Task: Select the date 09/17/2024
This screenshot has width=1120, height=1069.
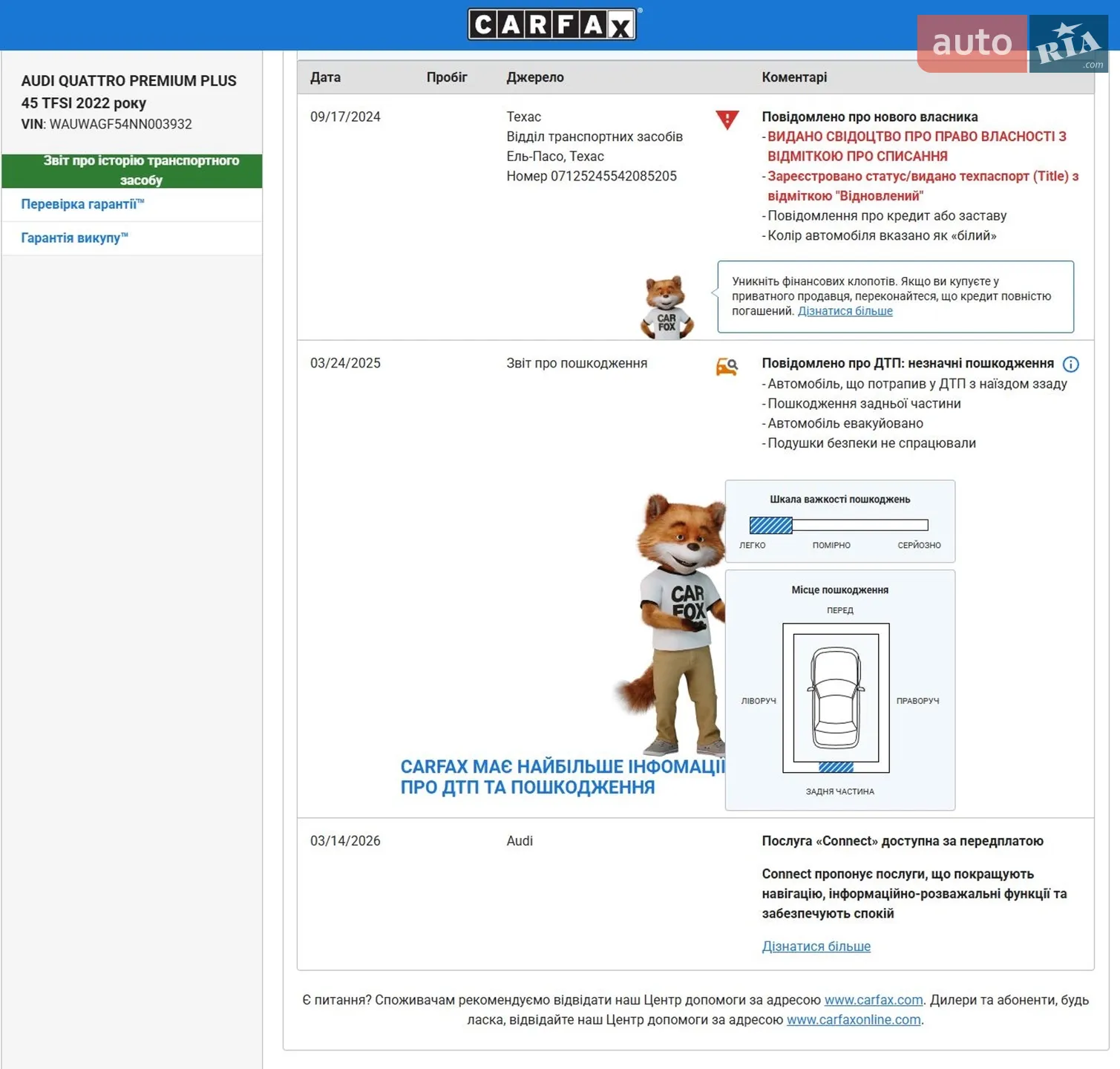Action: click(345, 117)
